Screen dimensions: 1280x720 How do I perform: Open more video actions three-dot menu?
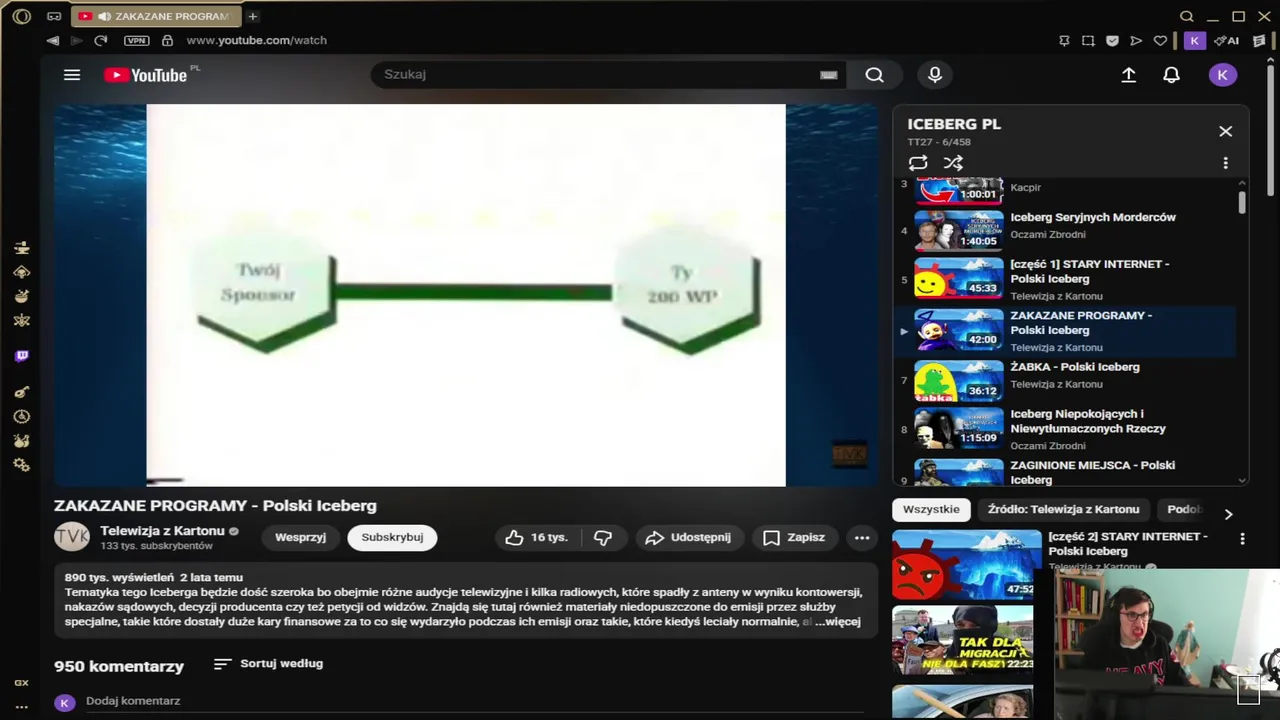coord(862,537)
